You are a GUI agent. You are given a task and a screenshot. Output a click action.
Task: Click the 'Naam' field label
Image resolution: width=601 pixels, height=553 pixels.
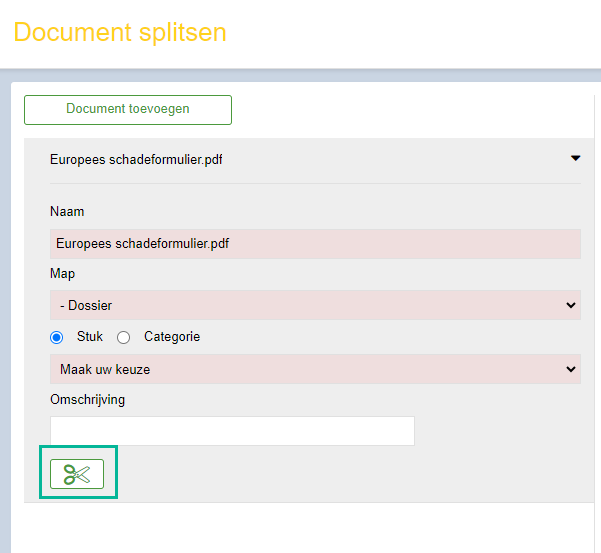point(67,212)
